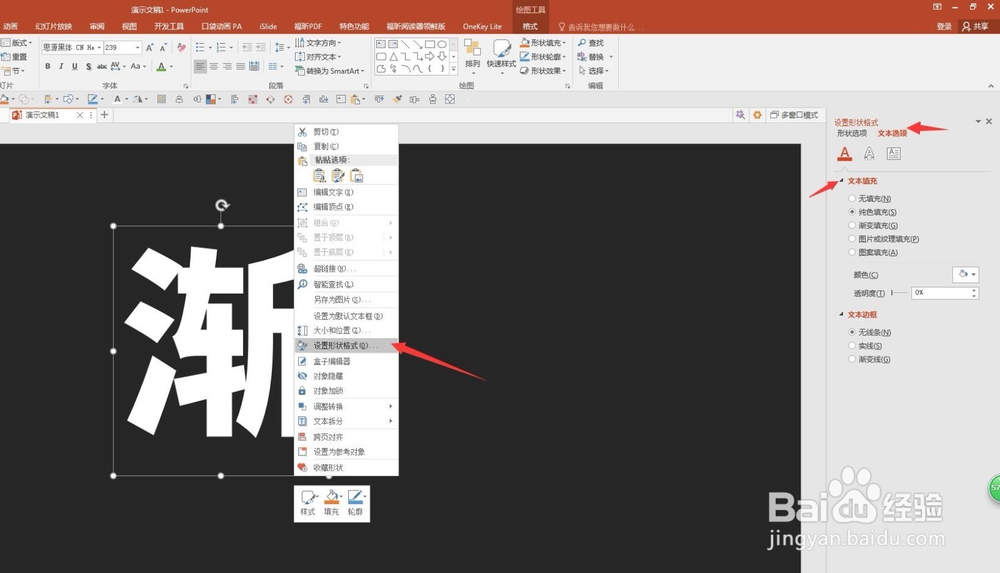Open the iSlide ribbon tab

268,26
